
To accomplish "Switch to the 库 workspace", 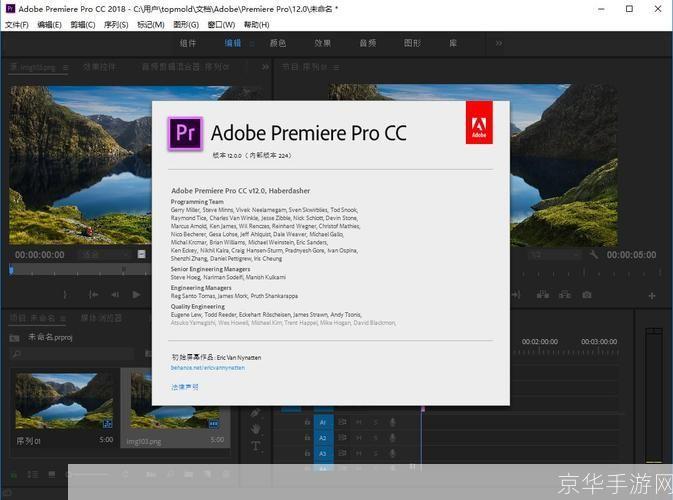I will tap(453, 43).
